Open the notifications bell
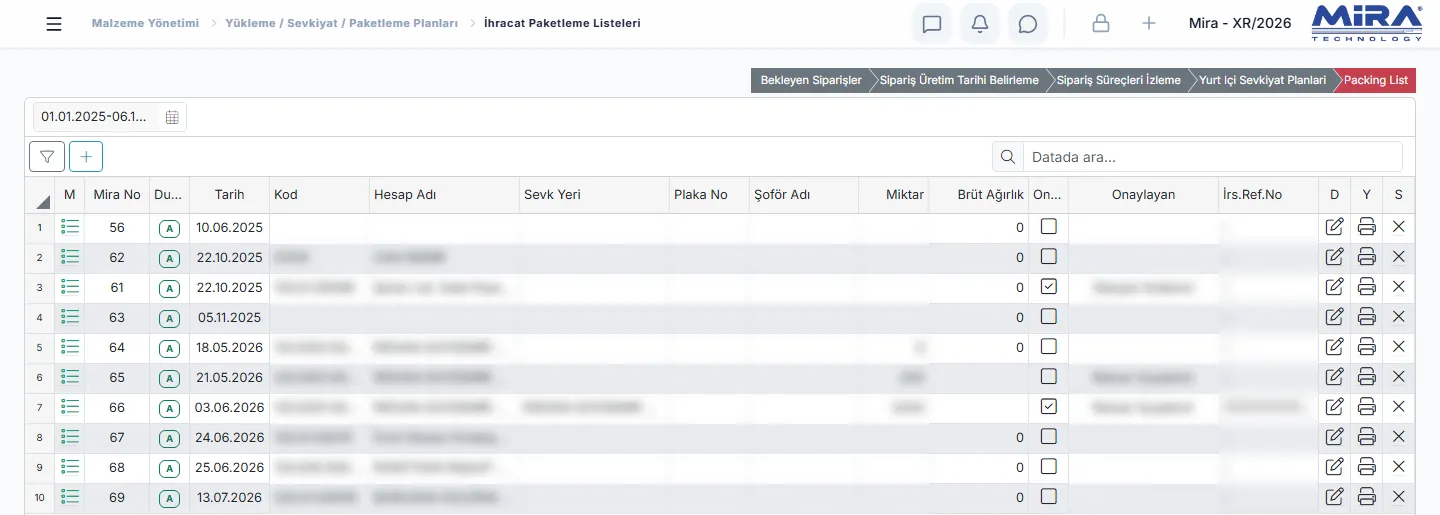 tap(980, 24)
